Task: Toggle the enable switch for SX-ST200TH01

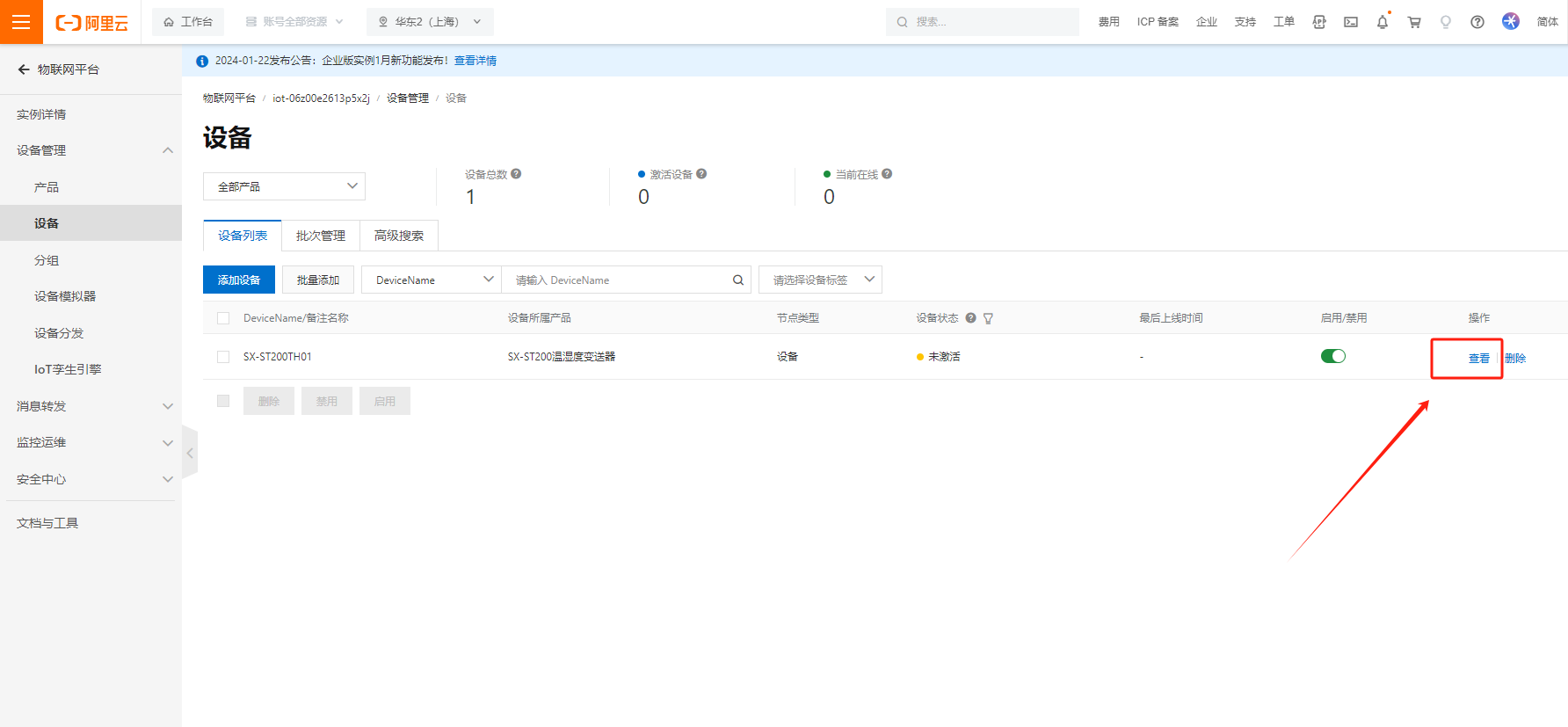Action: tap(1332, 356)
